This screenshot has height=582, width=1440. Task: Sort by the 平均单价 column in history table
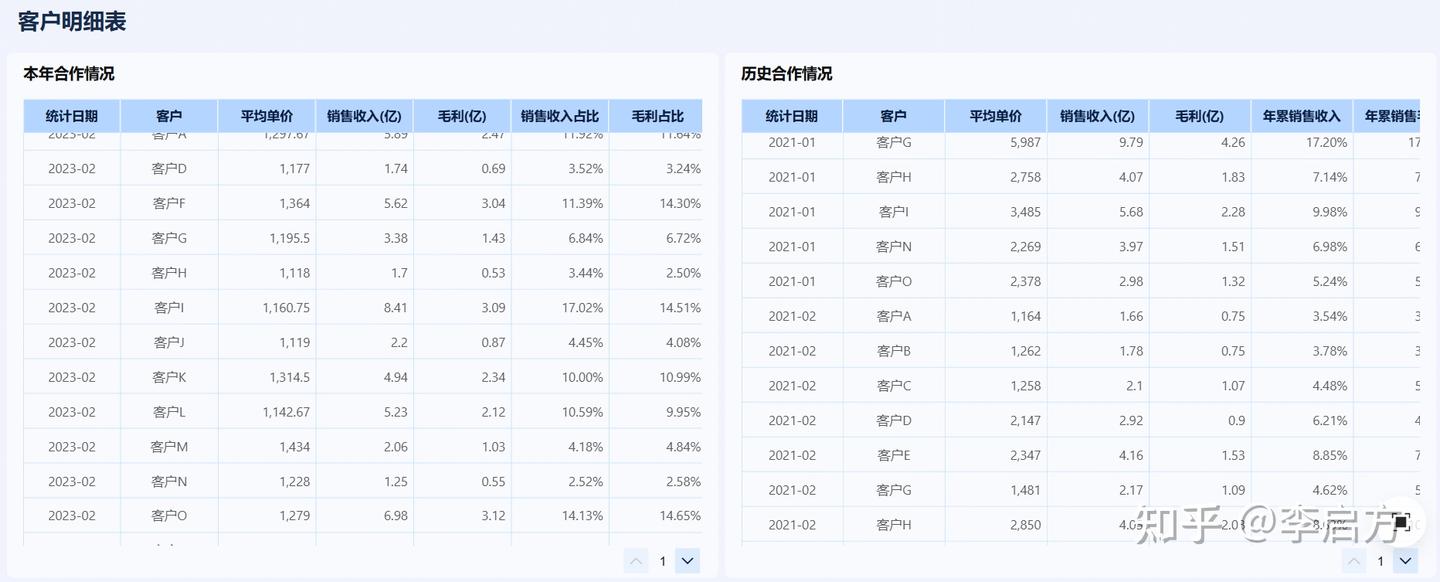pos(994,115)
